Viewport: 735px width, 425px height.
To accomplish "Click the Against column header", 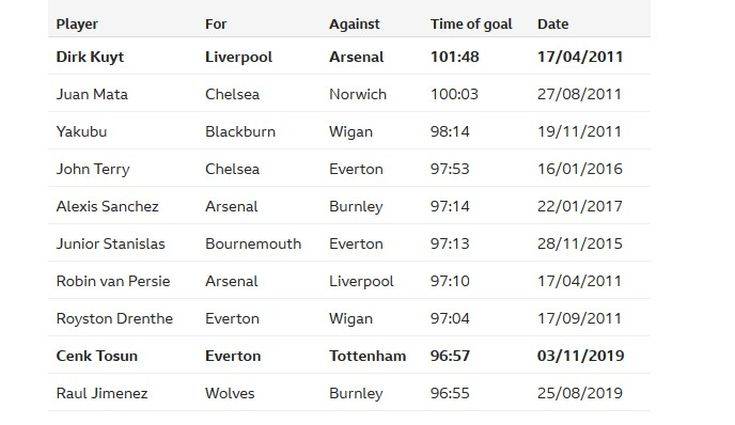I will 354,23.
